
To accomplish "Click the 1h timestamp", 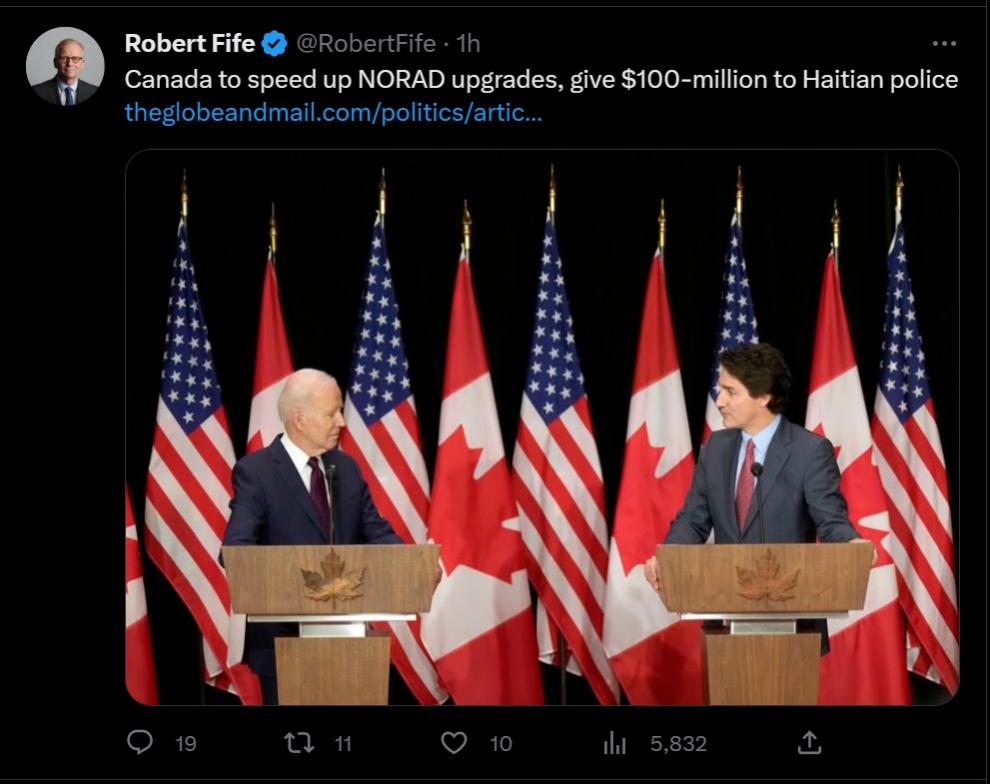I will pyautogui.click(x=468, y=44).
